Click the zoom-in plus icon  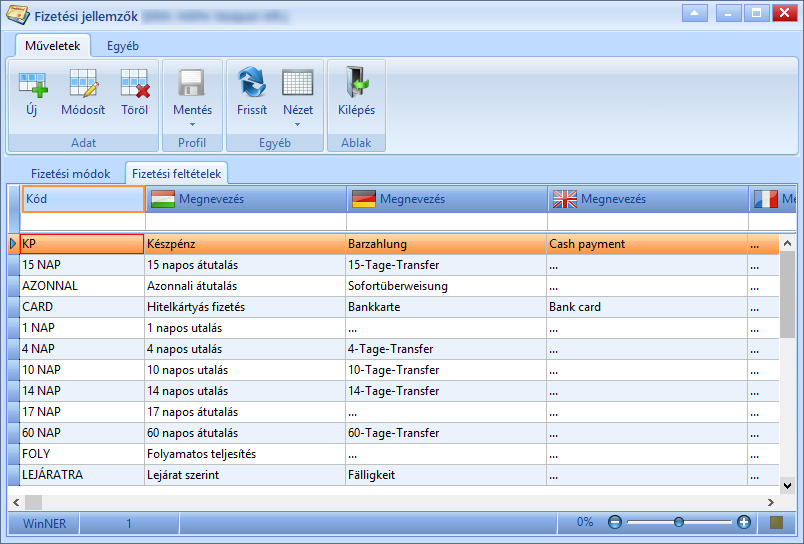(743, 522)
